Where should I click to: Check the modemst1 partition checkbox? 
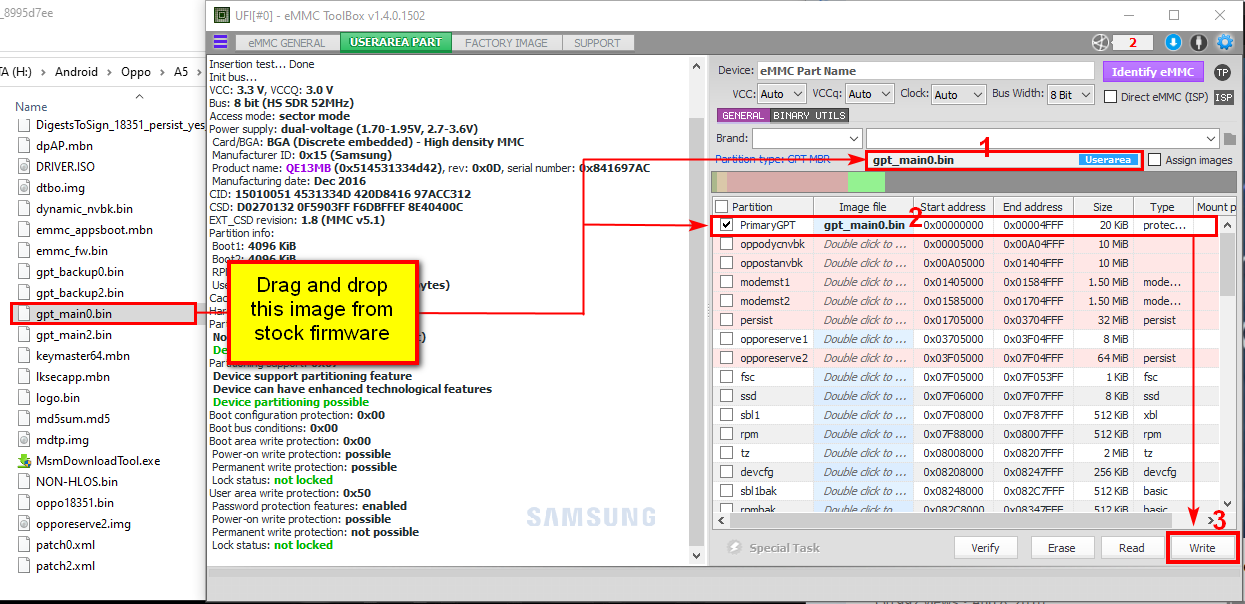click(726, 282)
